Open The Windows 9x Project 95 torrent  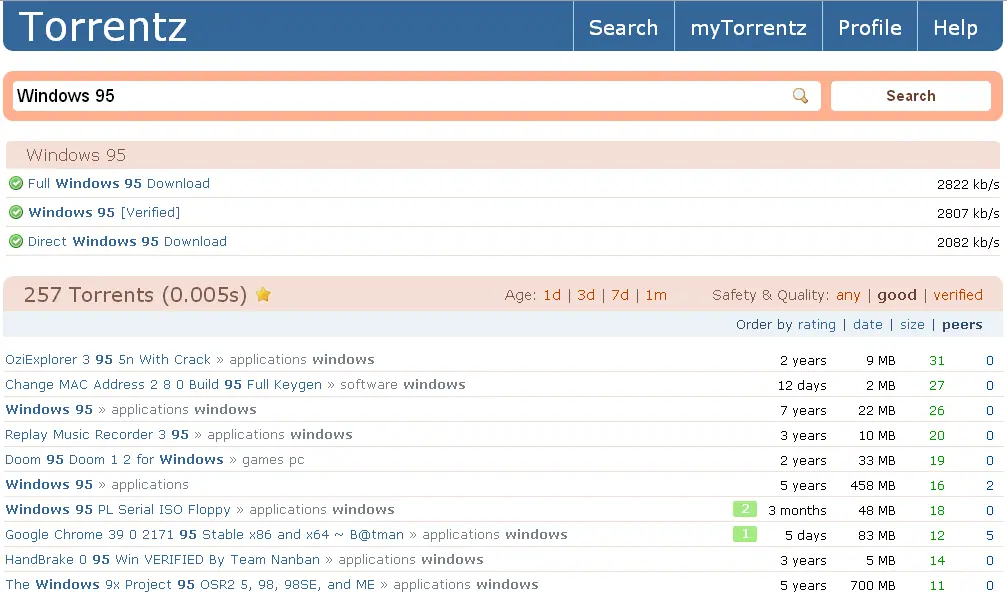[x=189, y=585]
